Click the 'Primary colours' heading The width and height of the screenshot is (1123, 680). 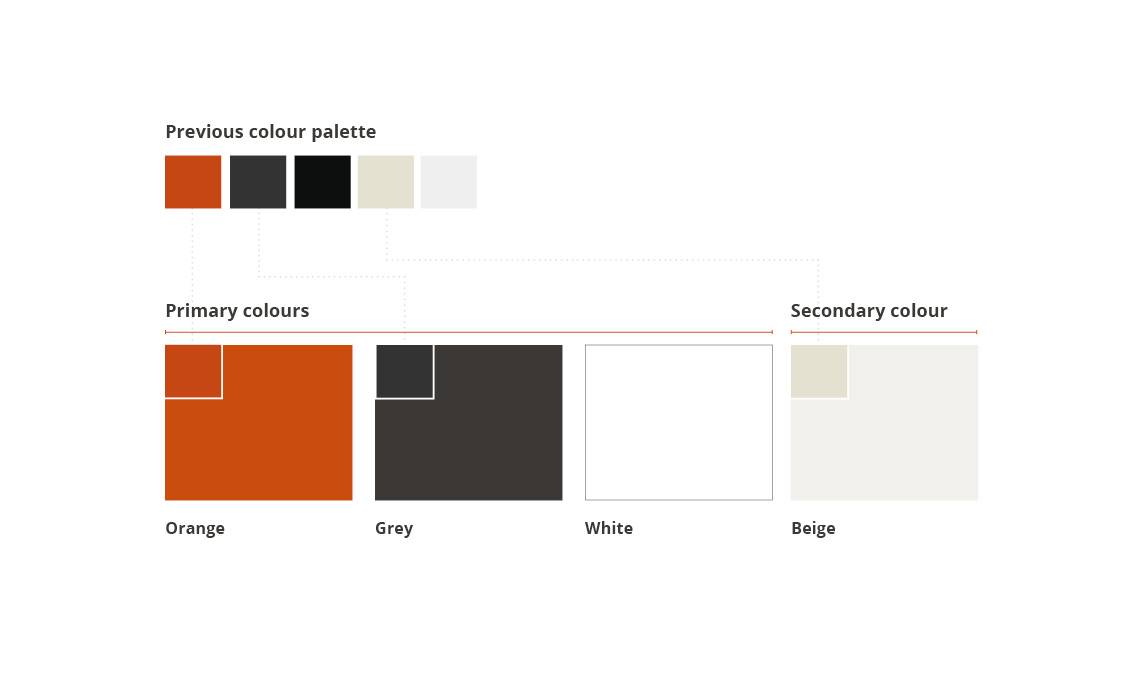tap(237, 311)
